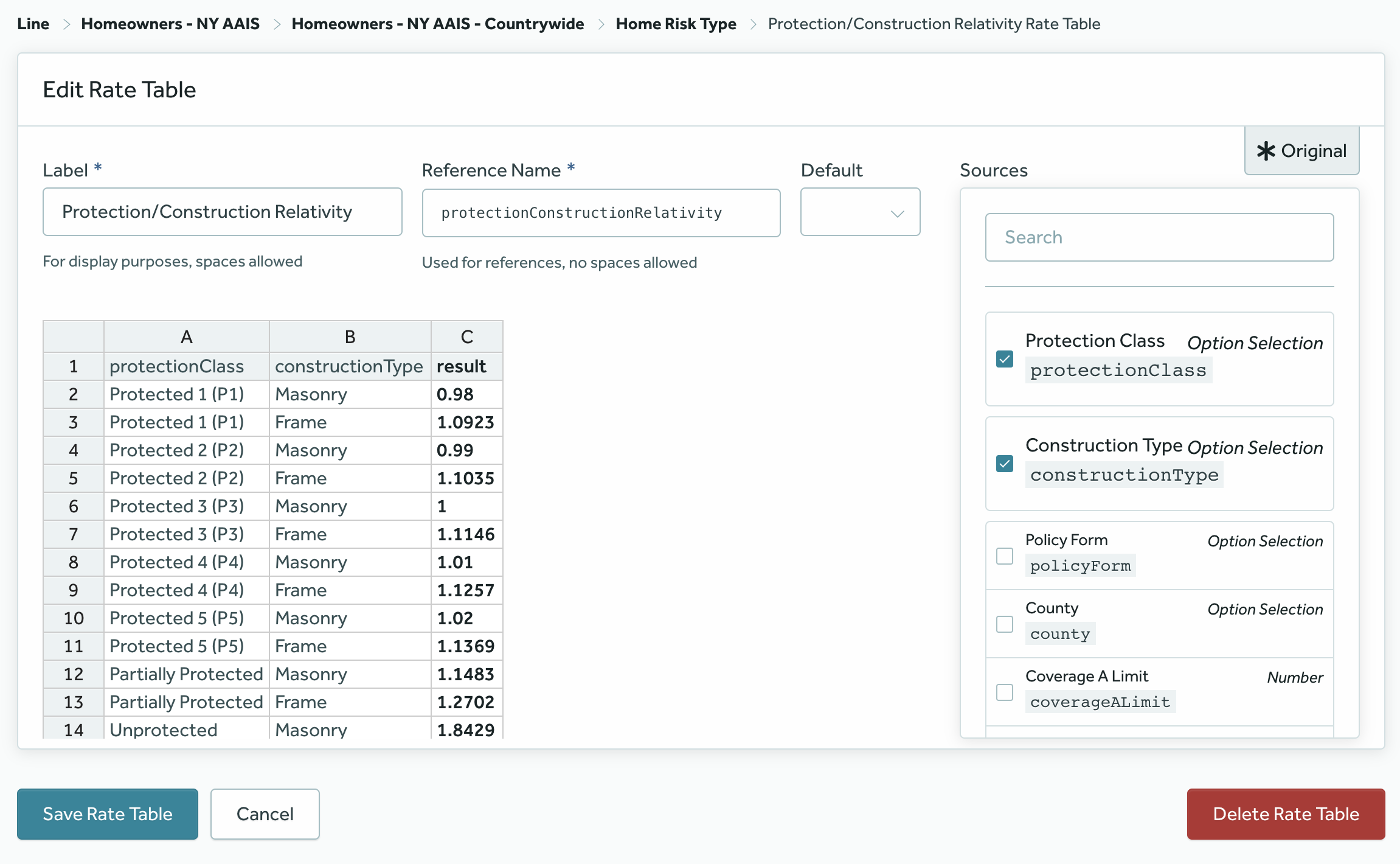Click Save Rate Table button

pyautogui.click(x=108, y=814)
